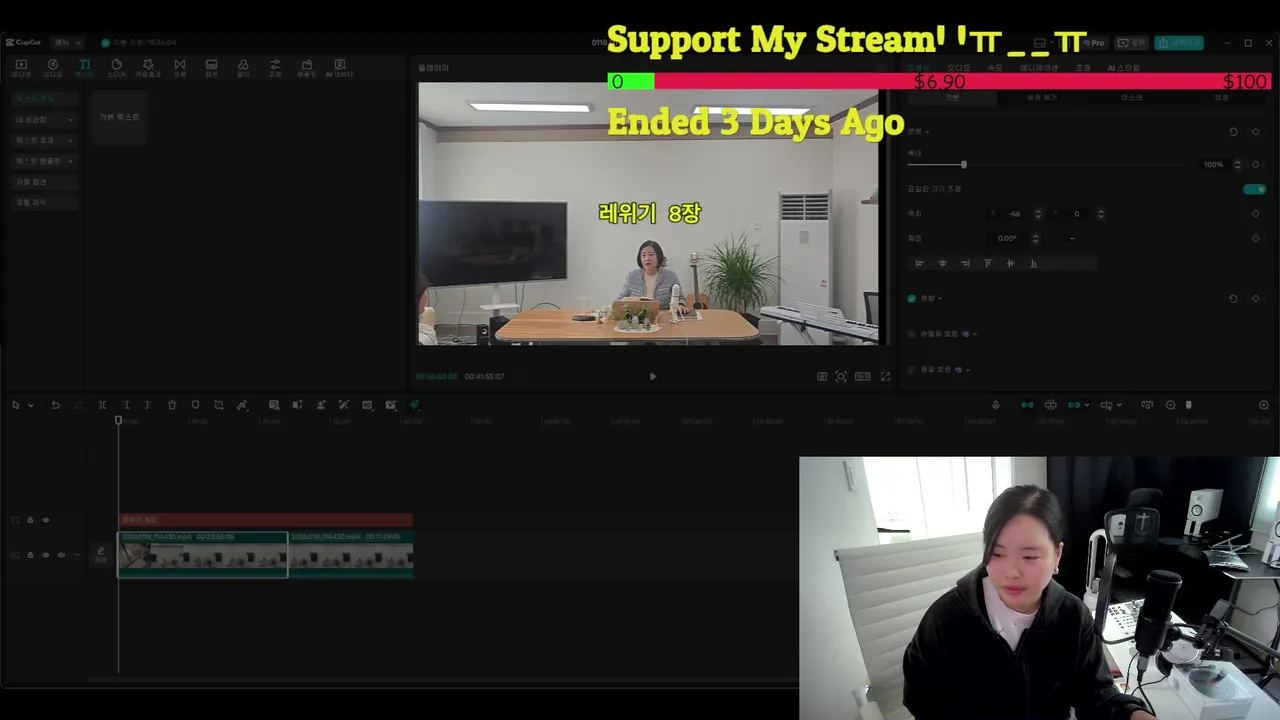The height and width of the screenshot is (720, 1280).
Task: Open the Transitions tab
Action: tap(180, 68)
